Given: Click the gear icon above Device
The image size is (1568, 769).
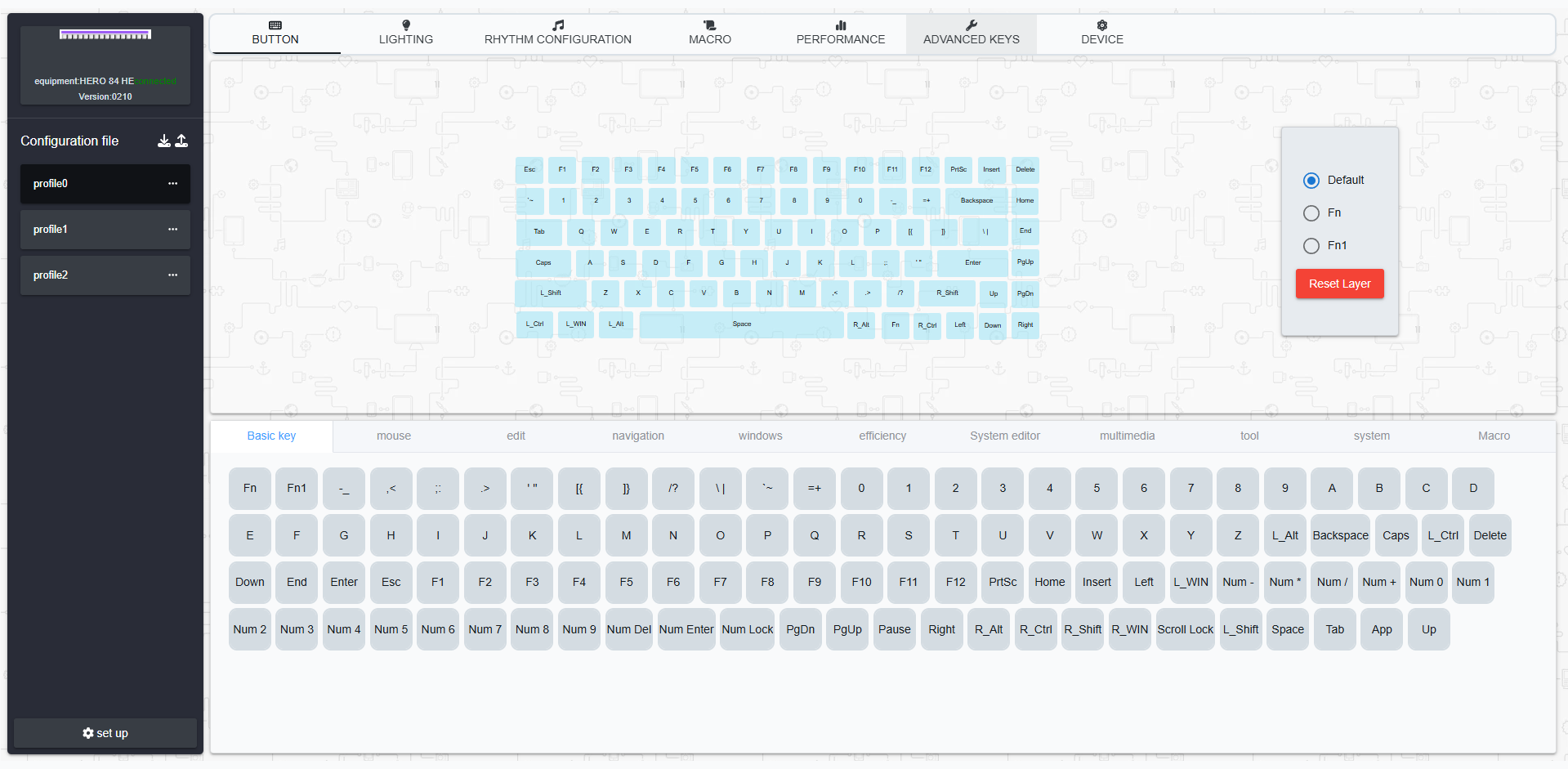Looking at the screenshot, I should coord(1102,25).
